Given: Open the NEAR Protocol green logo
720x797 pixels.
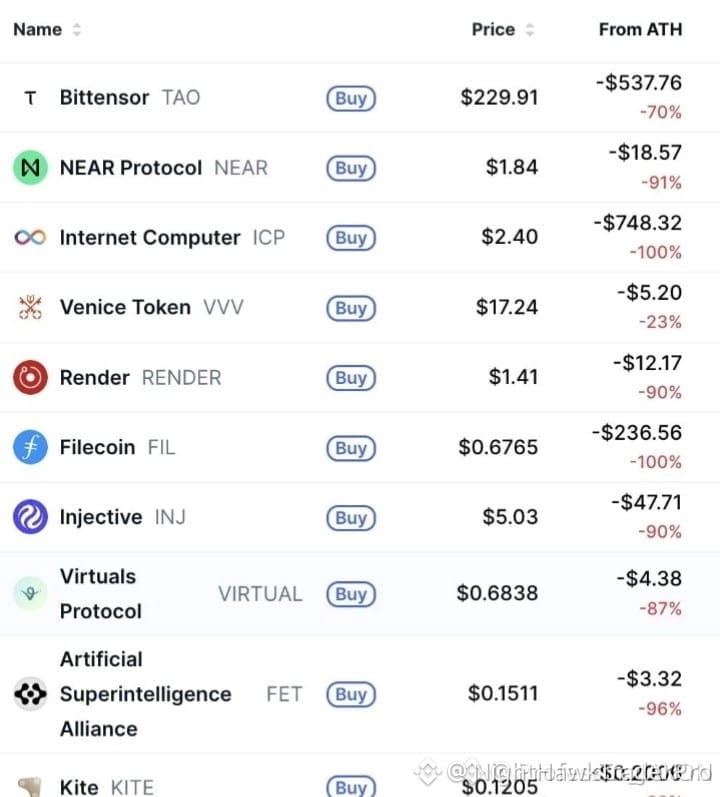Looking at the screenshot, I should pos(30,168).
